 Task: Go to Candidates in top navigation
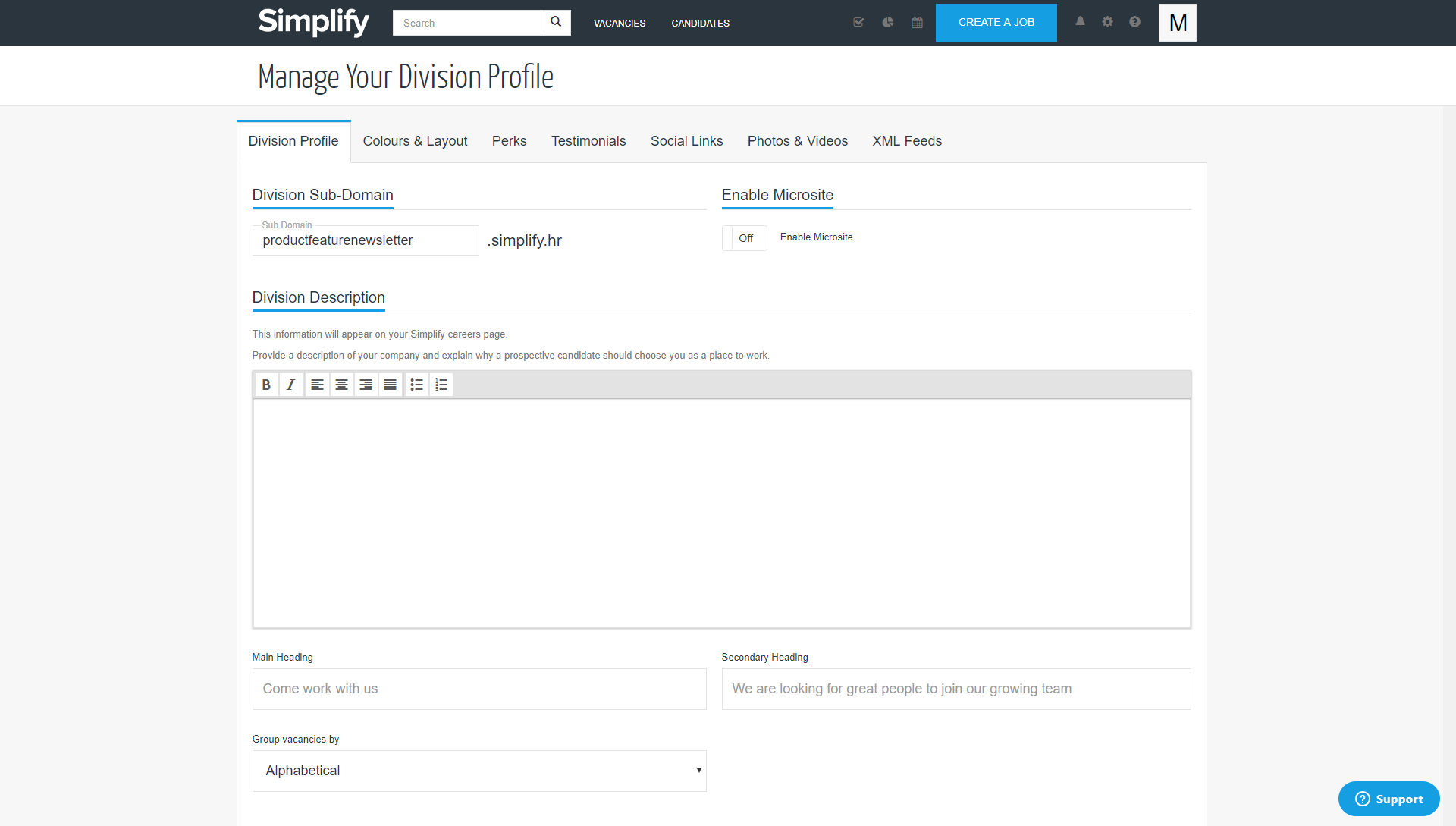[x=701, y=23]
